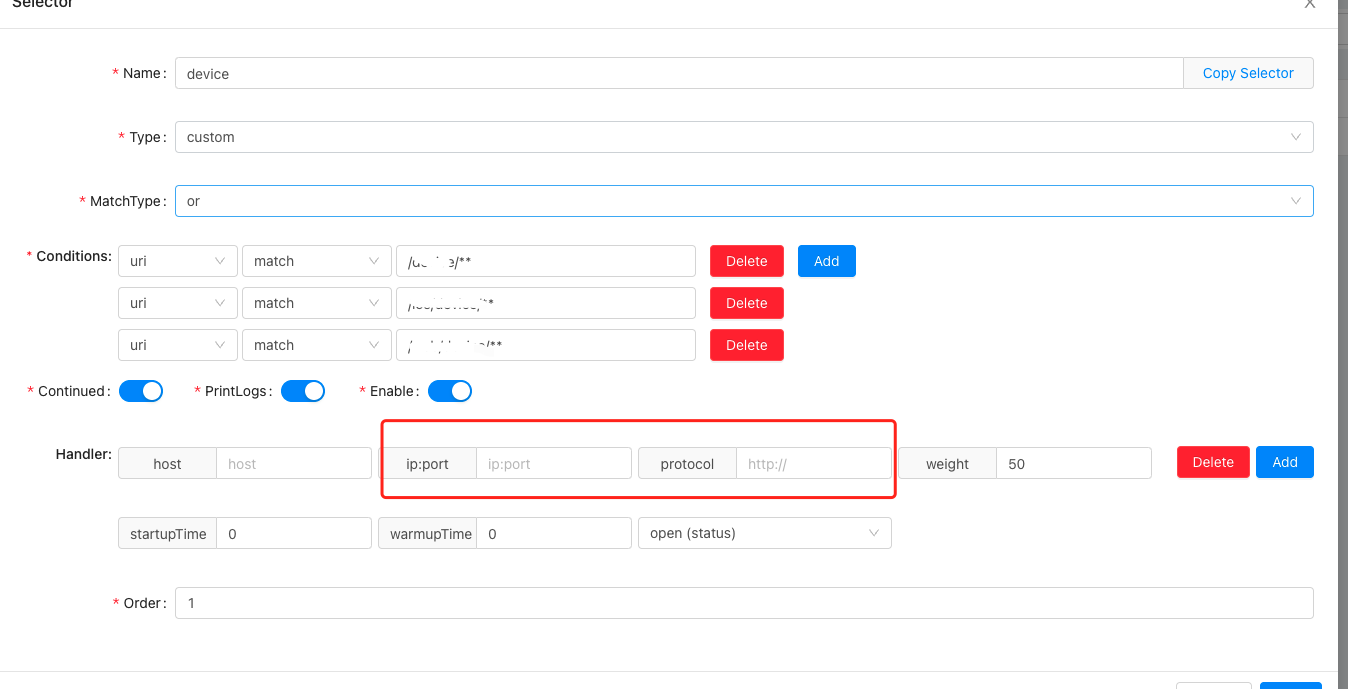The height and width of the screenshot is (689, 1348).
Task: Click the third condition's value field
Action: [546, 345]
